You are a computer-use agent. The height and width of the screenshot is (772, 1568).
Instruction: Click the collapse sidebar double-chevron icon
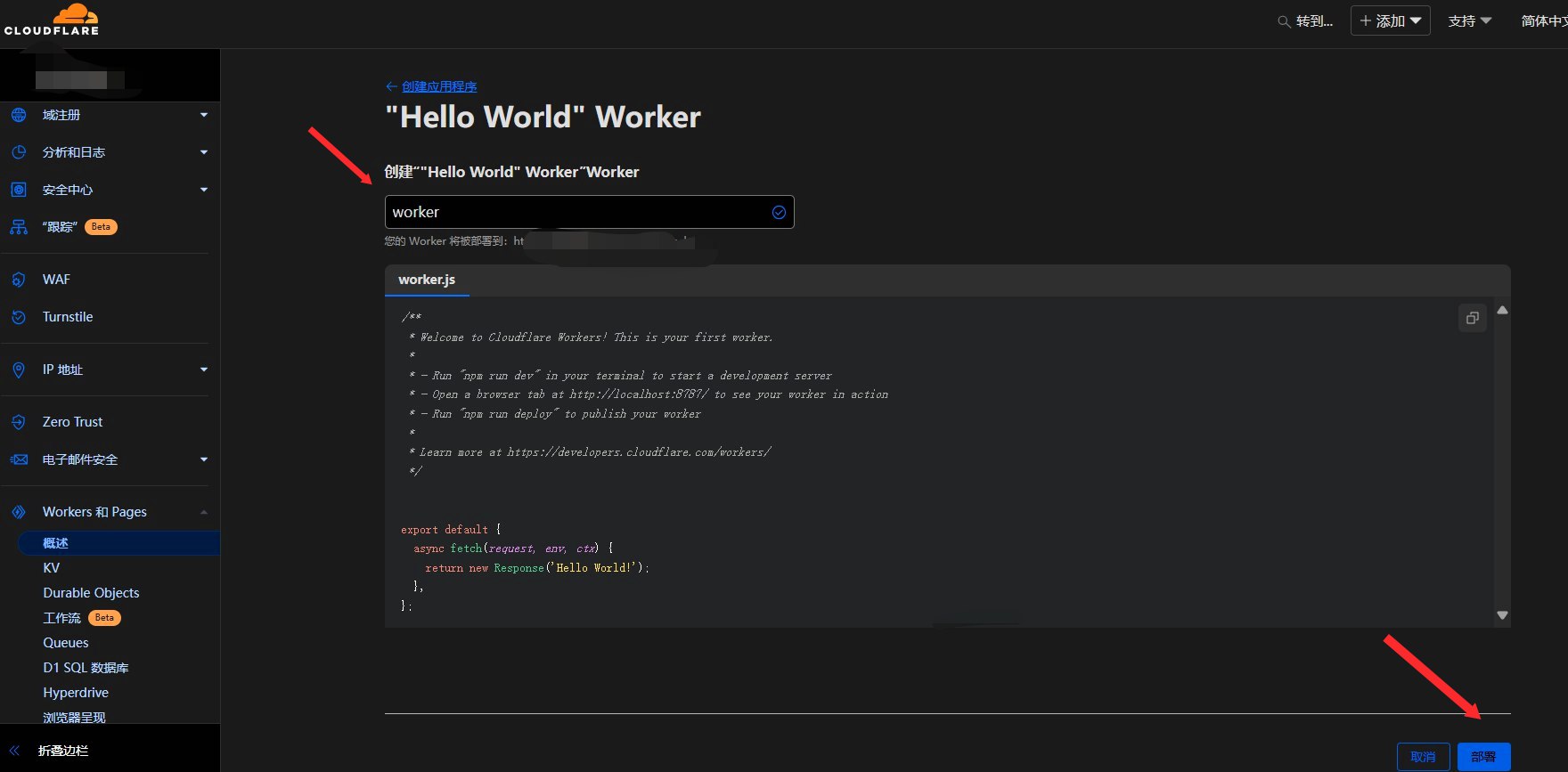pos(14,751)
